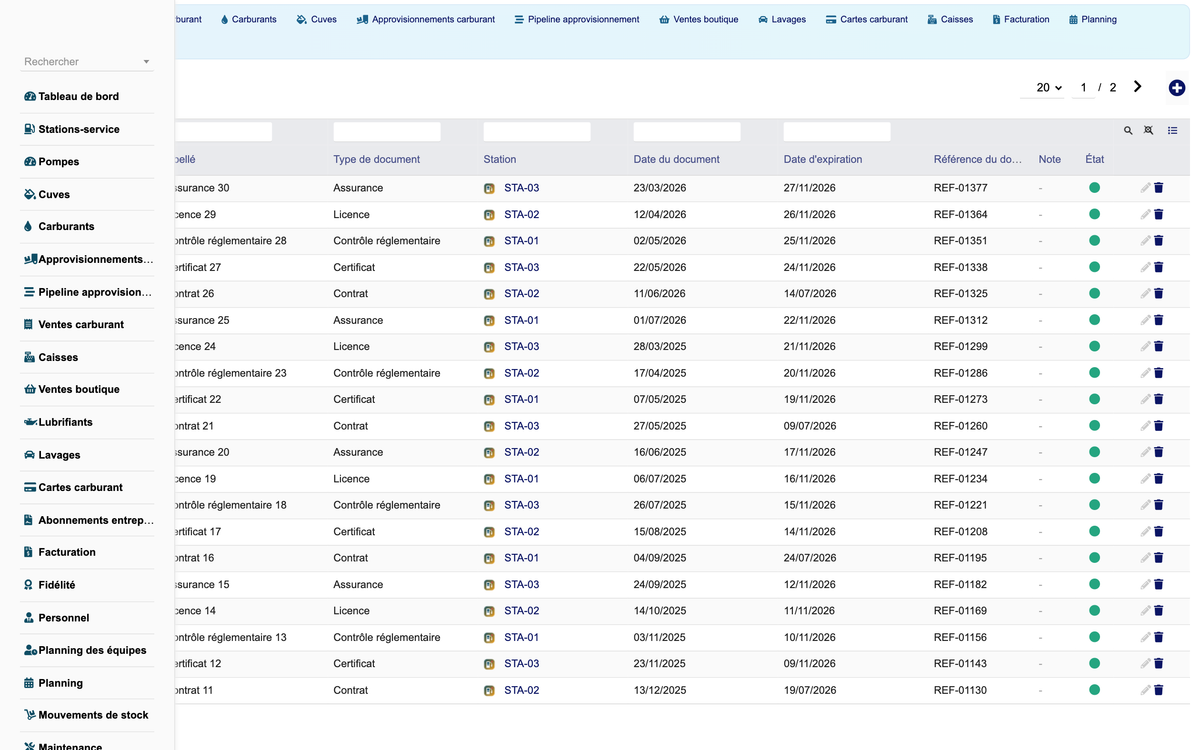Open STA-02 link in REF-01364 row

coord(521,215)
